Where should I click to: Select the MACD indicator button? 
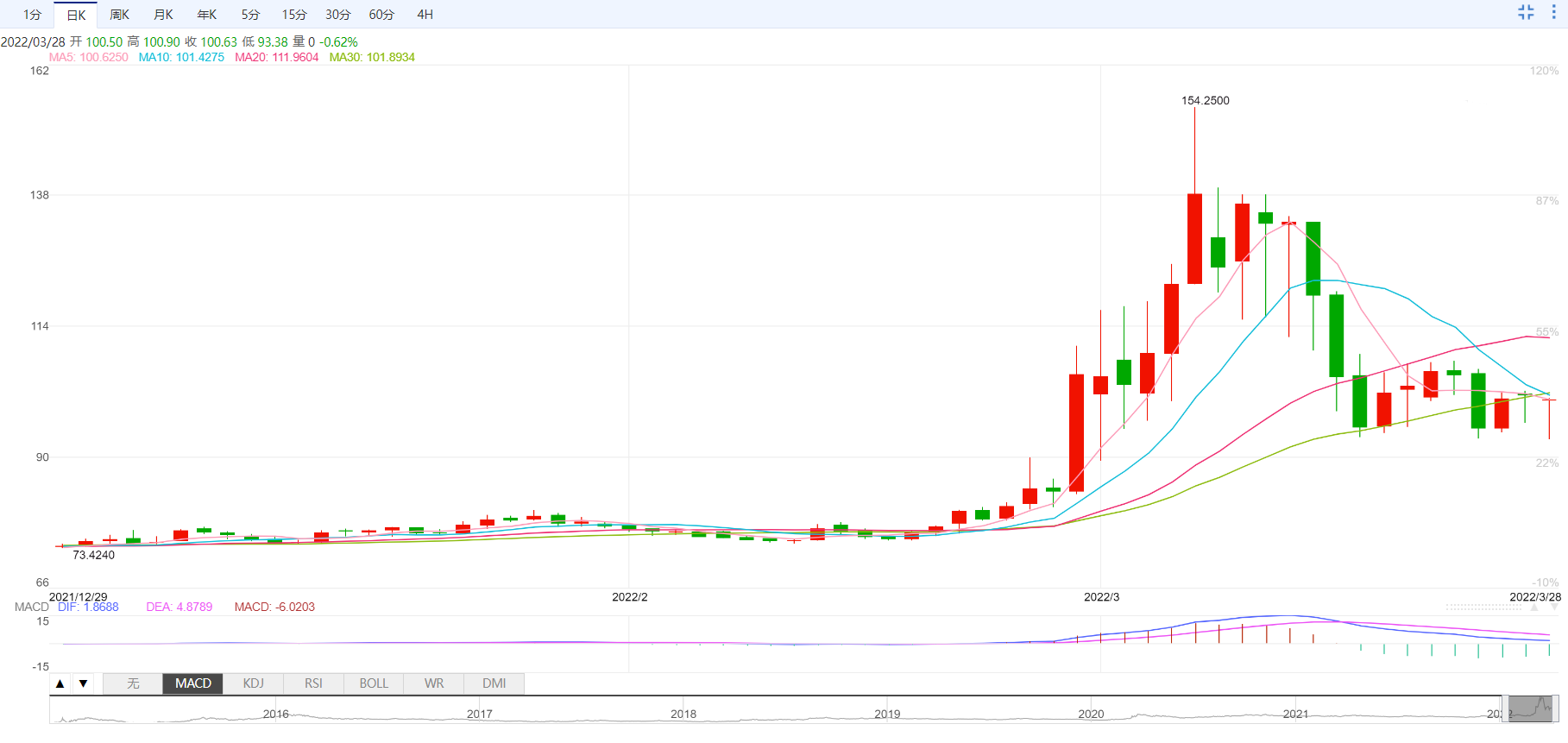(193, 683)
